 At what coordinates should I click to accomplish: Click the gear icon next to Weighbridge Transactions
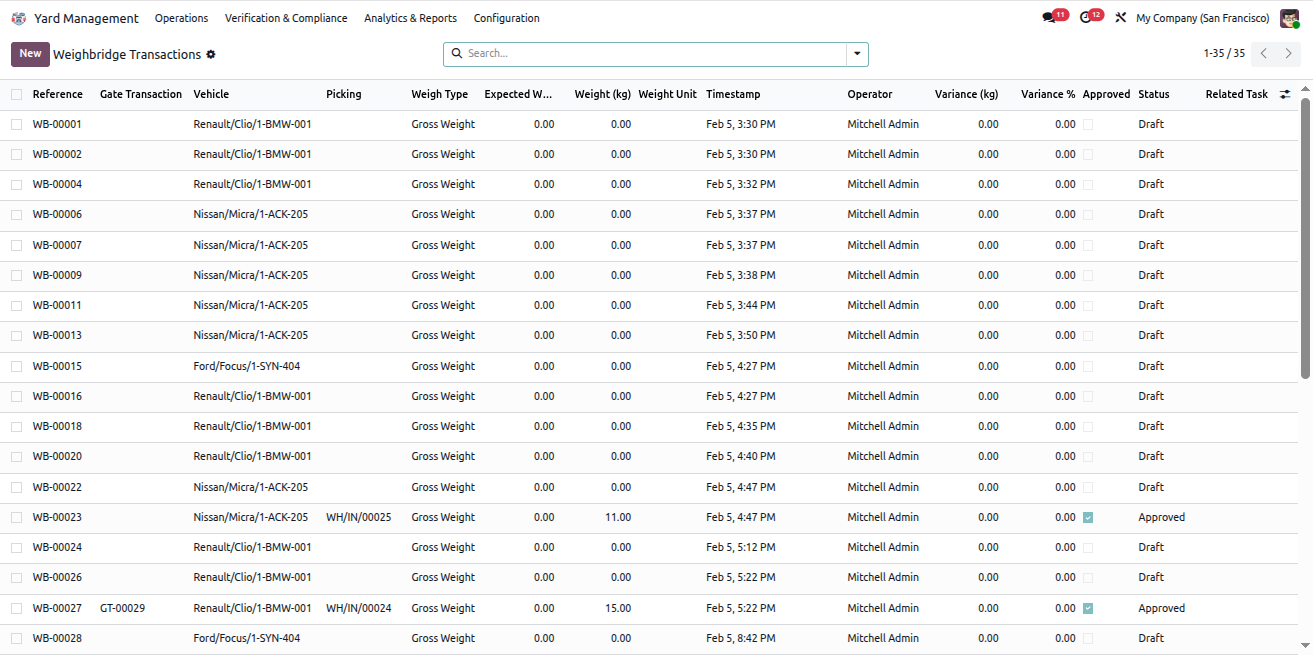click(211, 55)
